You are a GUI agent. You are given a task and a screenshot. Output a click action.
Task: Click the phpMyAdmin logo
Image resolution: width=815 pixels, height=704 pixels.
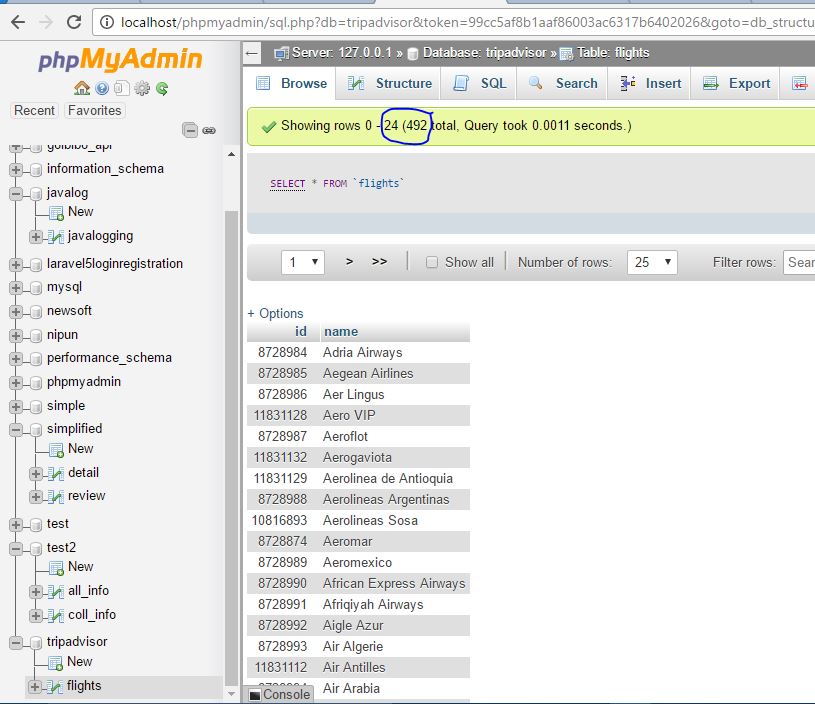tap(120, 59)
